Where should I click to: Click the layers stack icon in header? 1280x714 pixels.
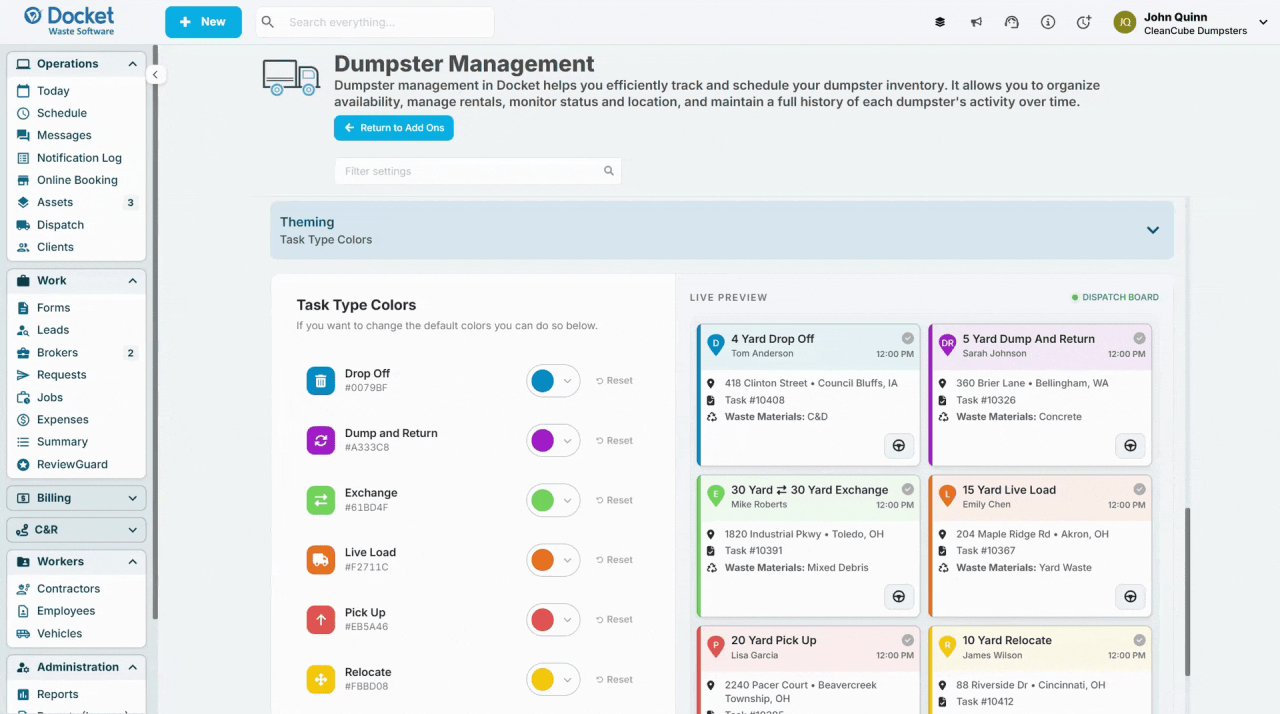click(x=940, y=22)
